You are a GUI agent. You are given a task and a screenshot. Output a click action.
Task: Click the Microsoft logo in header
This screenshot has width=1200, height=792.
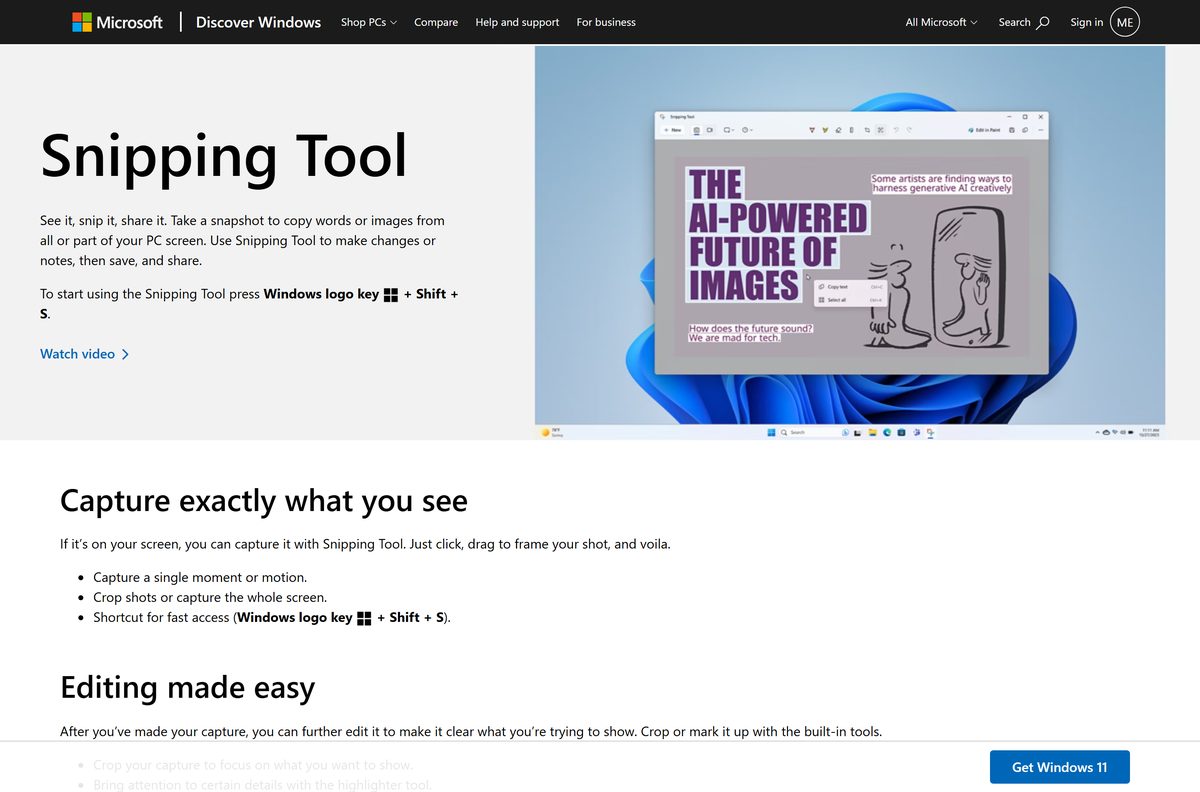[117, 22]
